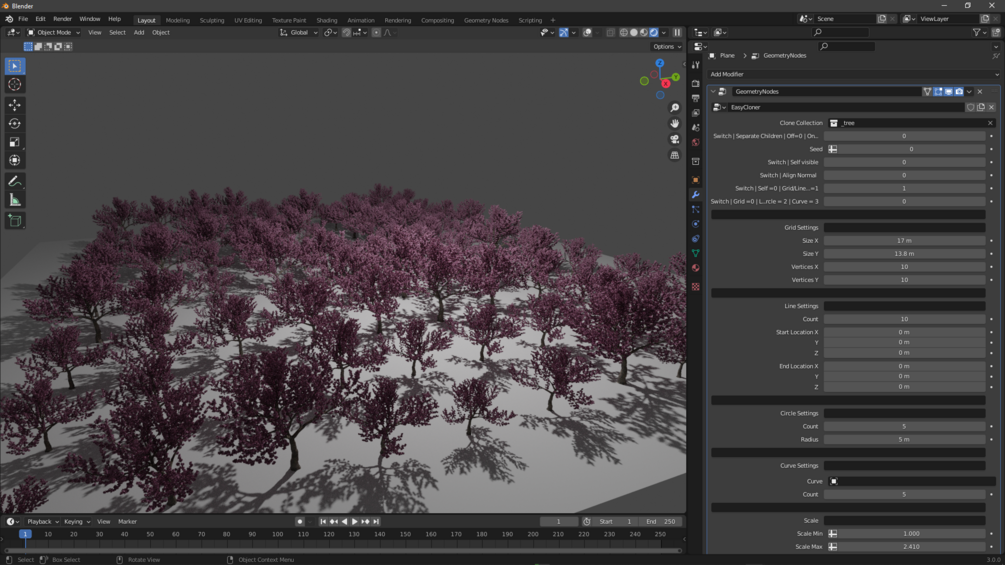Open the Render menu
This screenshot has height=565, width=1005.
[x=62, y=19]
